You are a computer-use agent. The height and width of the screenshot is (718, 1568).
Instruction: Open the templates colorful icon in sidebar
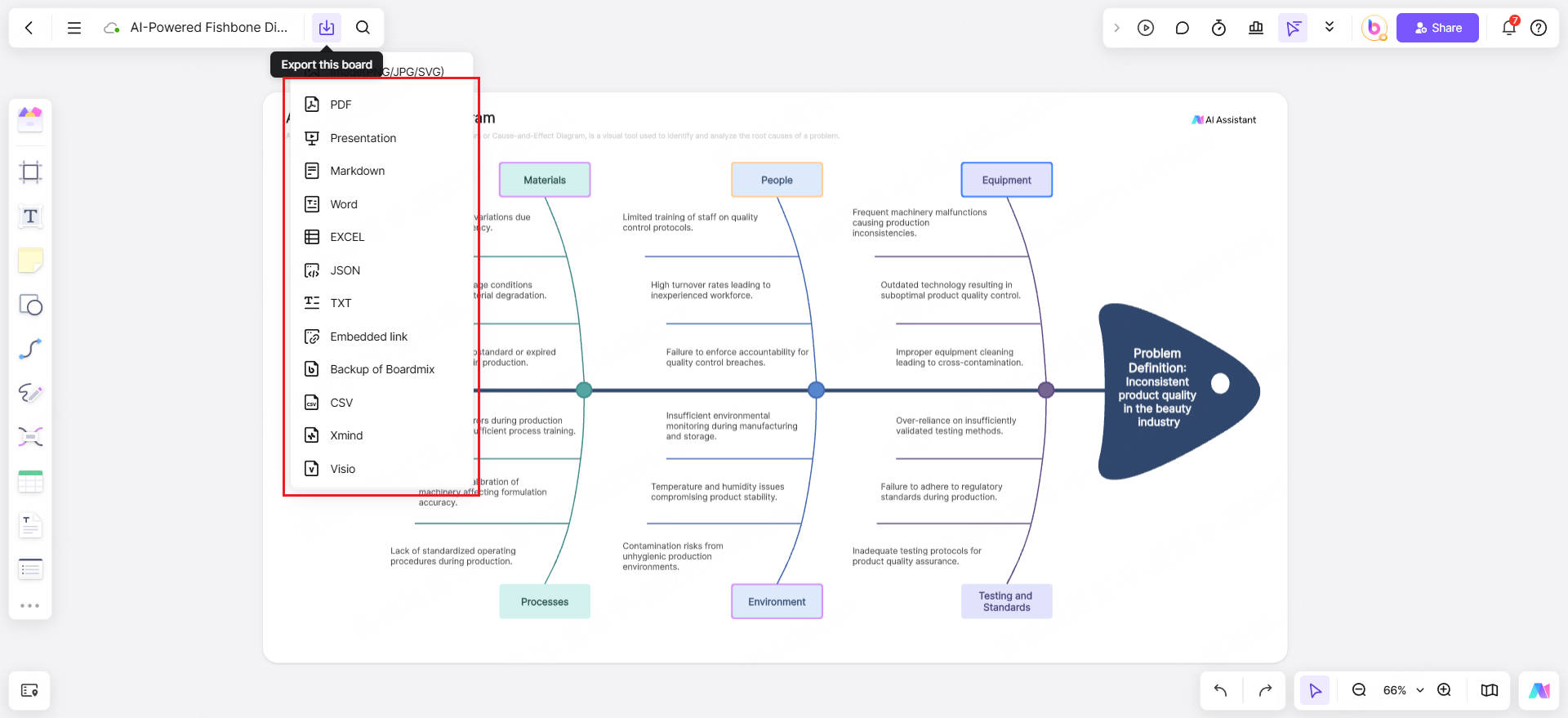30,119
